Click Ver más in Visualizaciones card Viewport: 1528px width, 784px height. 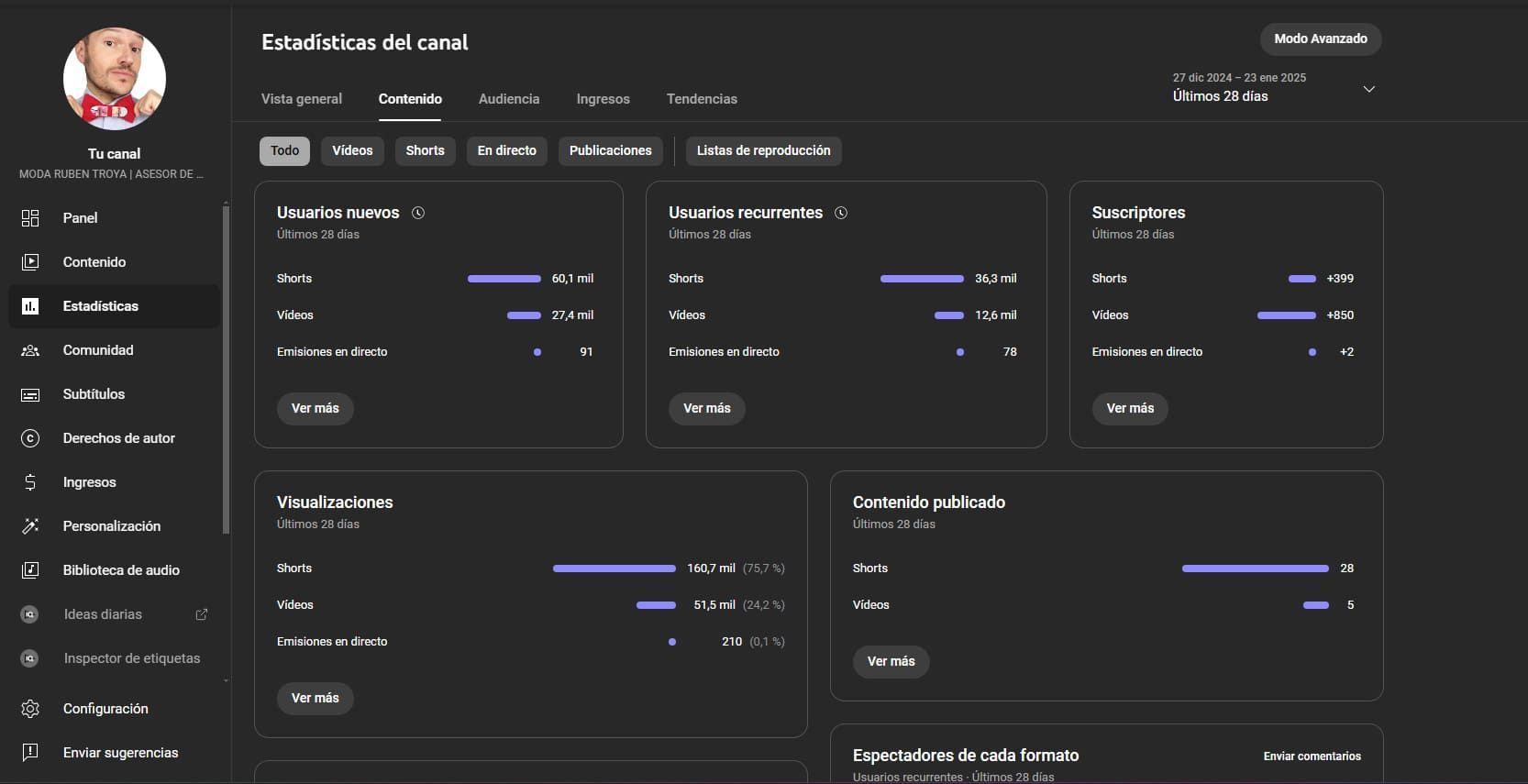point(315,698)
